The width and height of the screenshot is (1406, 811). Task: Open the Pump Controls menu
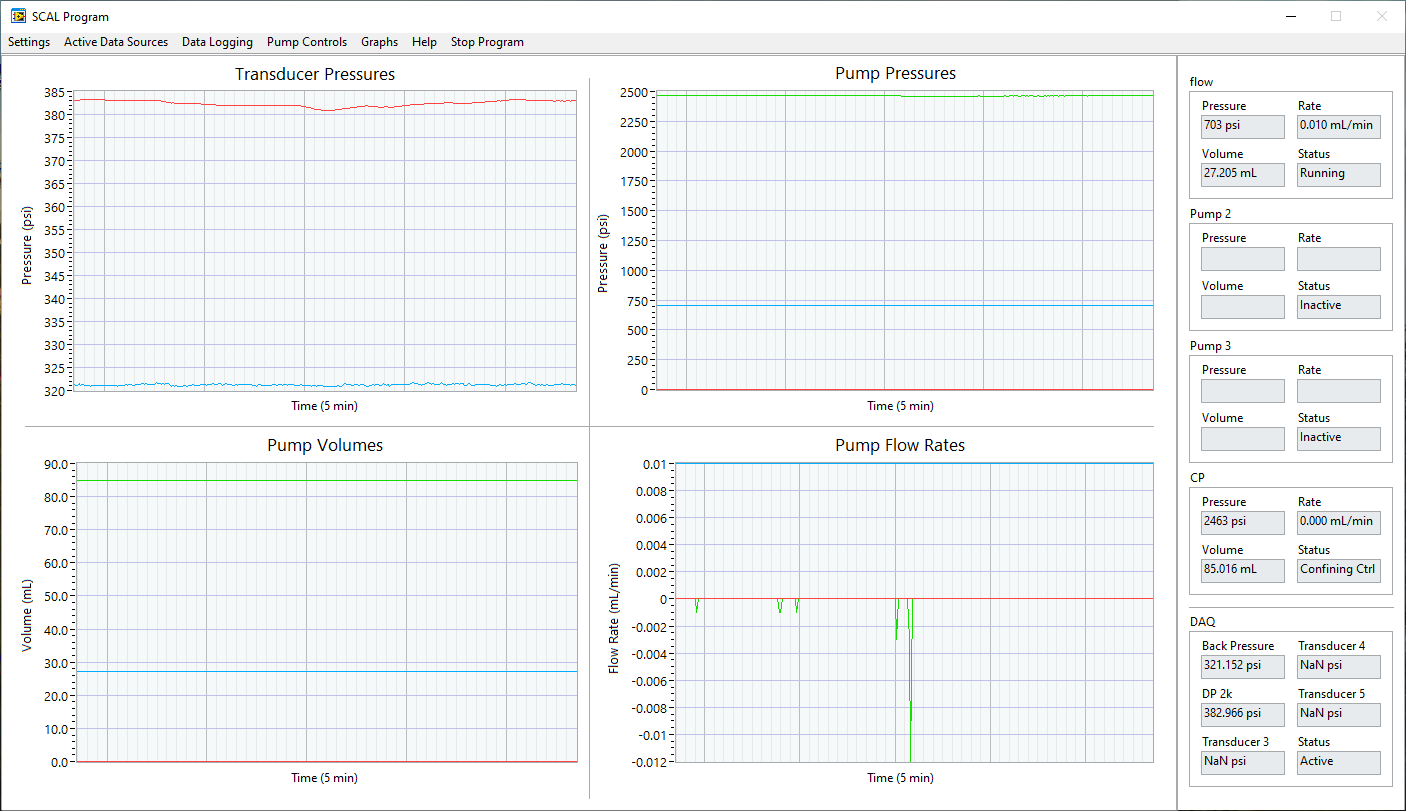point(307,42)
